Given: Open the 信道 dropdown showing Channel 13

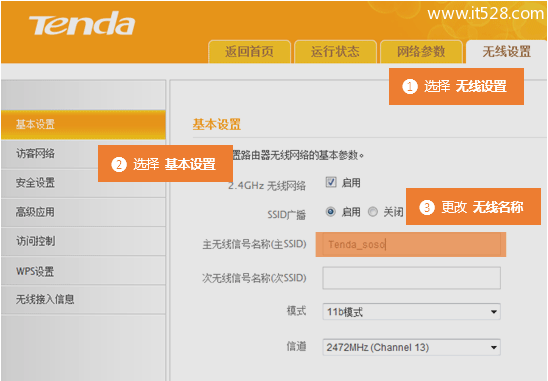Looking at the screenshot, I should pyautogui.click(x=411, y=347).
